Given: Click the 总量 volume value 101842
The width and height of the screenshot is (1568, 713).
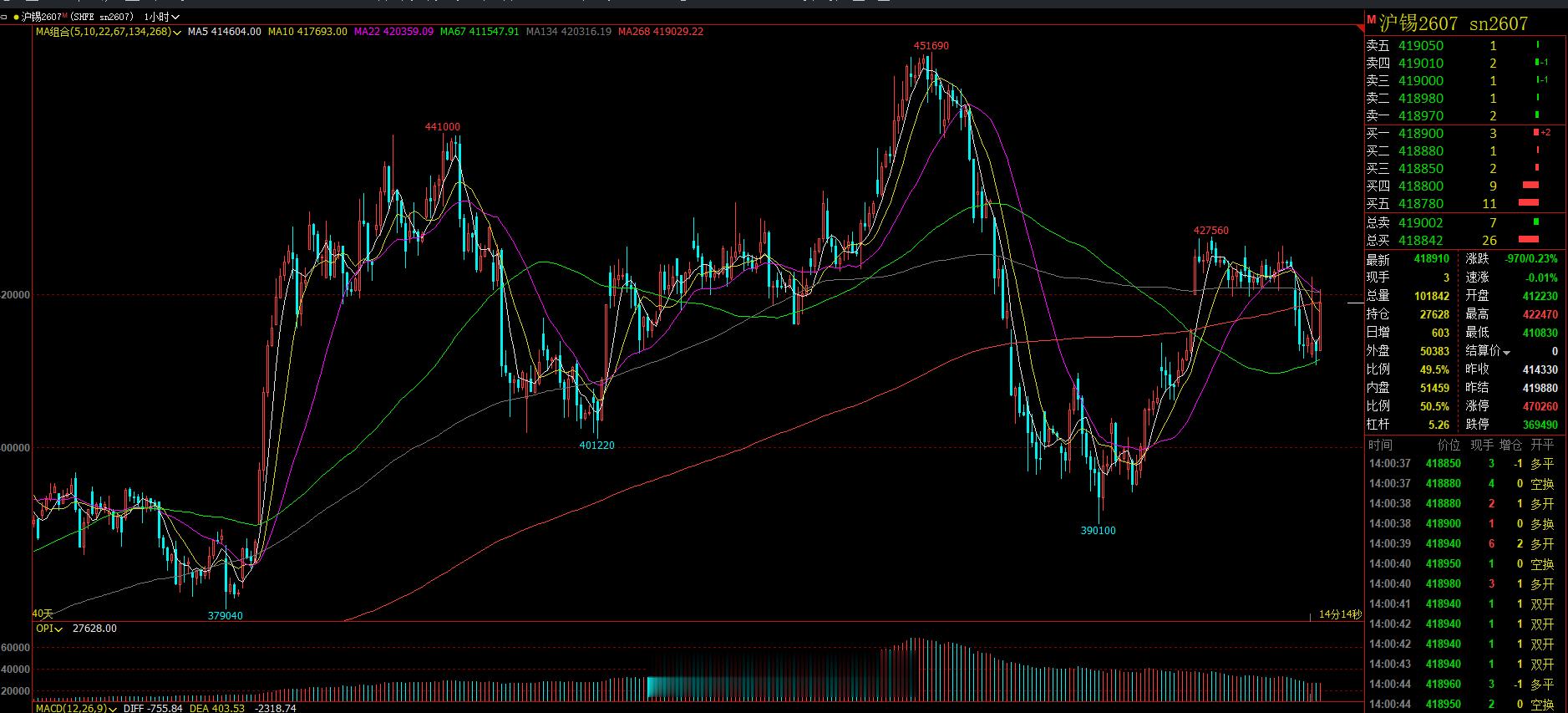Looking at the screenshot, I should pyautogui.click(x=1432, y=296).
